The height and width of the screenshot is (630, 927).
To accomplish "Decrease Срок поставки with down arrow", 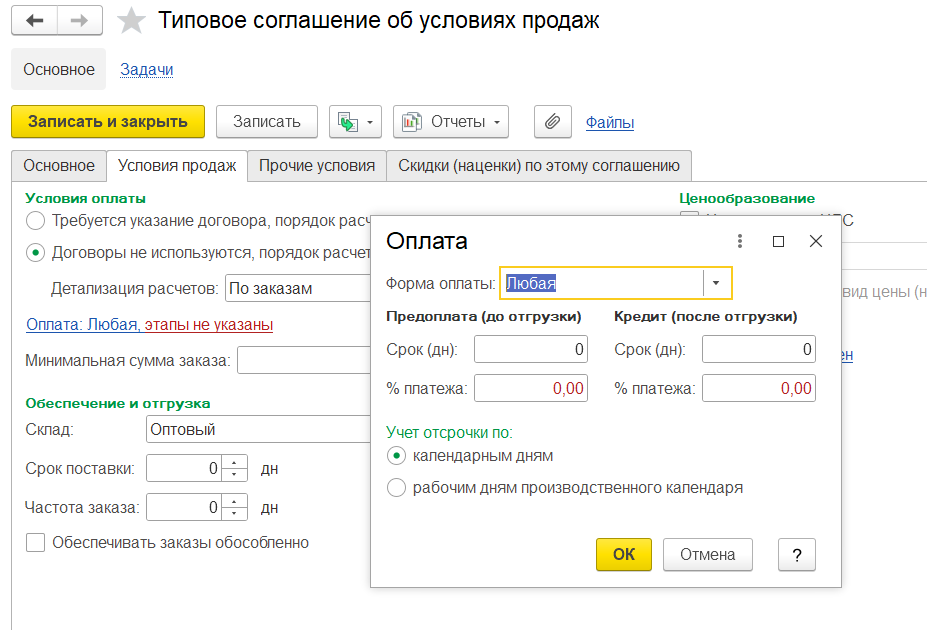I will [x=235, y=475].
